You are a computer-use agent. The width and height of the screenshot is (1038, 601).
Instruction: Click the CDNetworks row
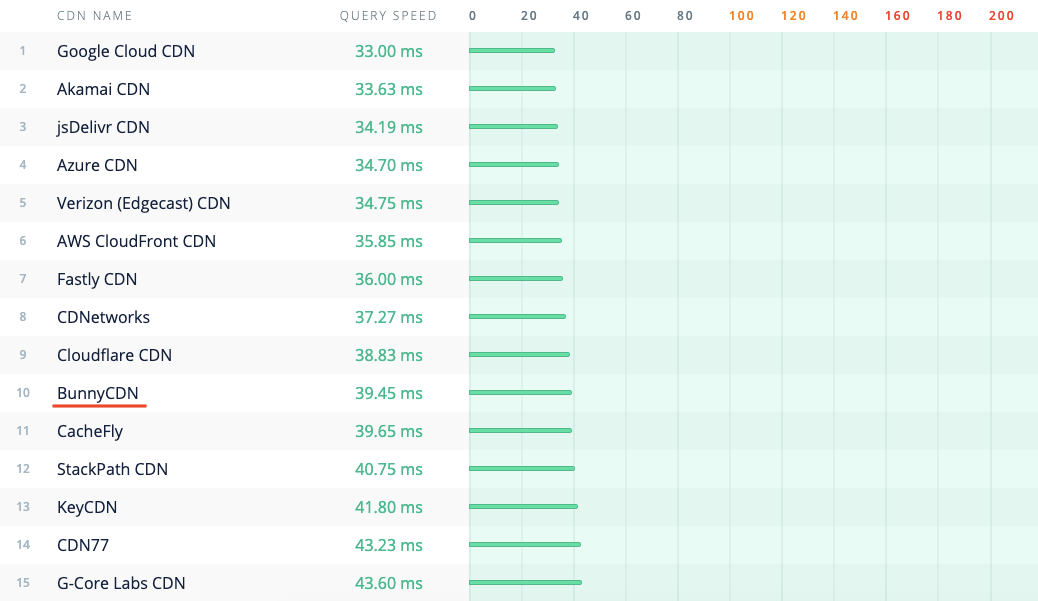click(102, 317)
